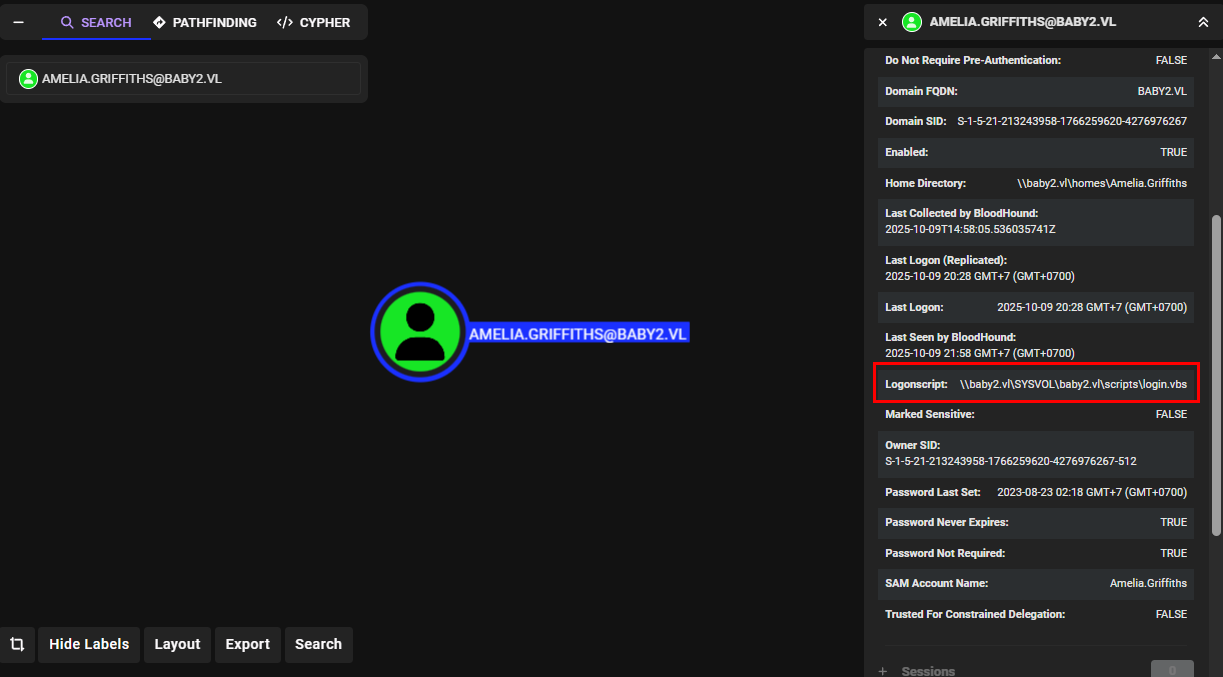This screenshot has height=677, width=1223.
Task: Expand the Sessions section
Action: coord(883,671)
